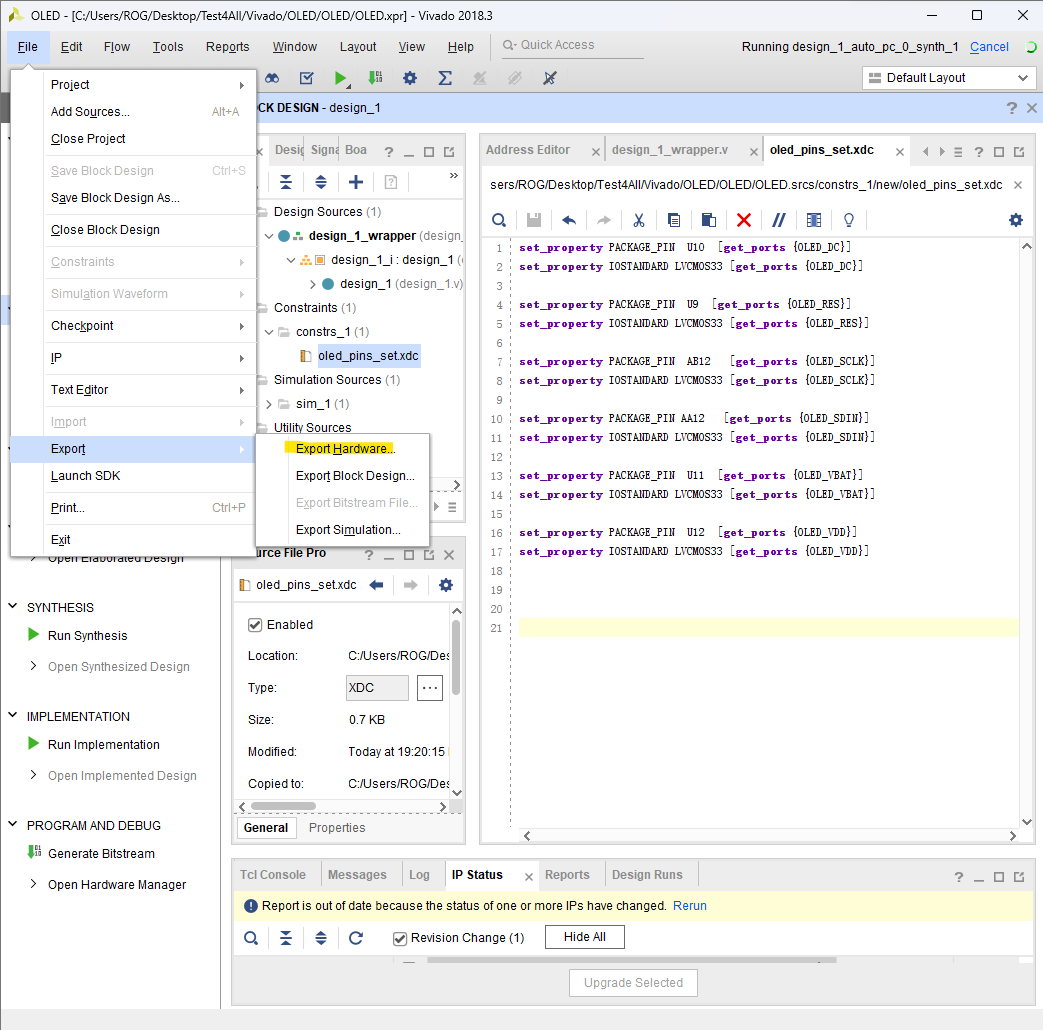
Task: Click the XDC Type input field
Action: 377,687
